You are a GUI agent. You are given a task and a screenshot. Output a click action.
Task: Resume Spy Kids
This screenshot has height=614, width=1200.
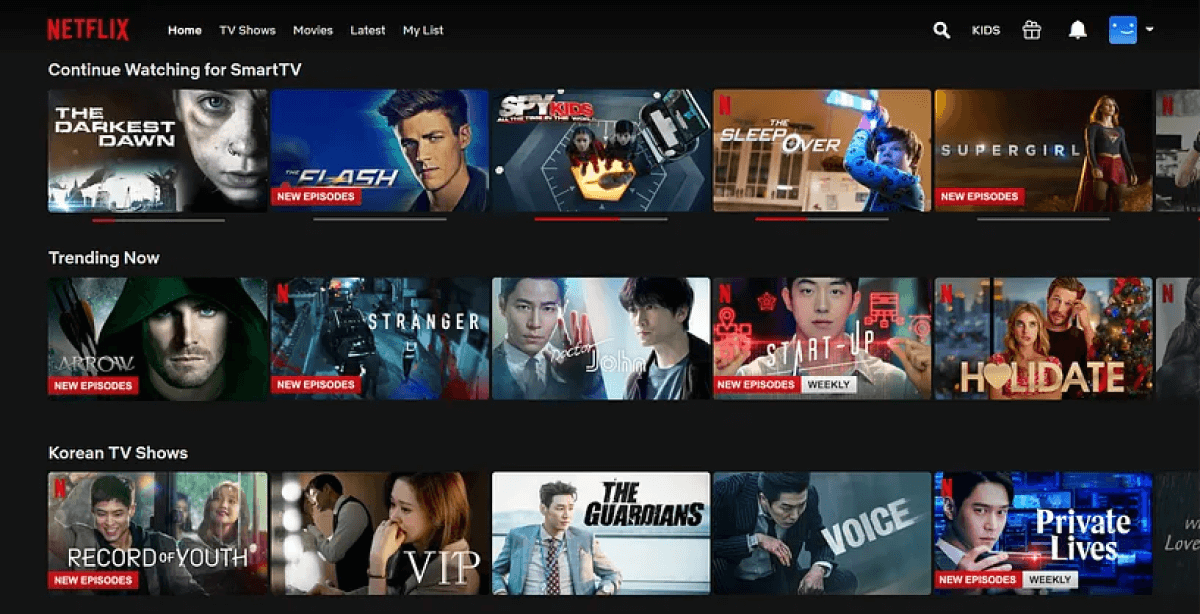601,150
